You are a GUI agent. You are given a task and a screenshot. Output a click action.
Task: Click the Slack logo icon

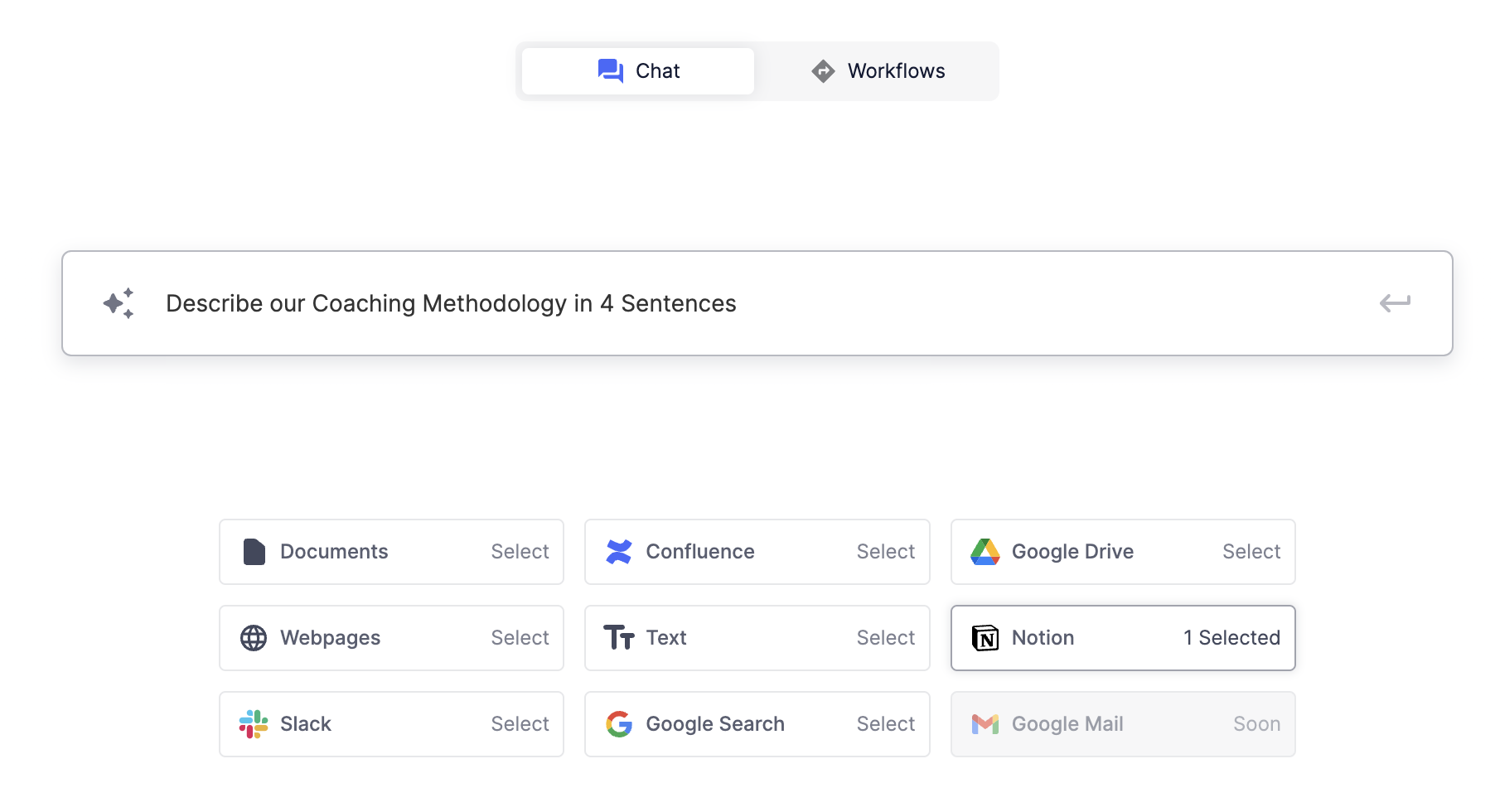[x=253, y=723]
